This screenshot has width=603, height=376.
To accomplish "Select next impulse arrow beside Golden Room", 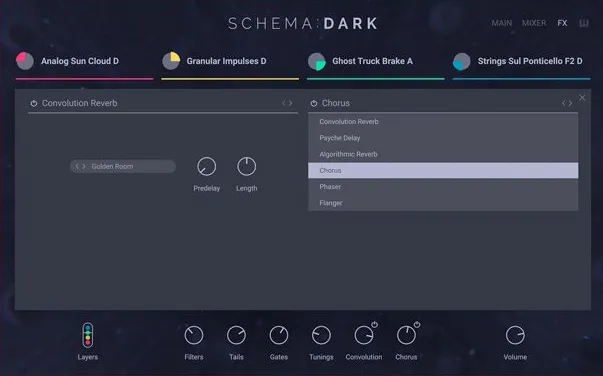I will point(83,166).
